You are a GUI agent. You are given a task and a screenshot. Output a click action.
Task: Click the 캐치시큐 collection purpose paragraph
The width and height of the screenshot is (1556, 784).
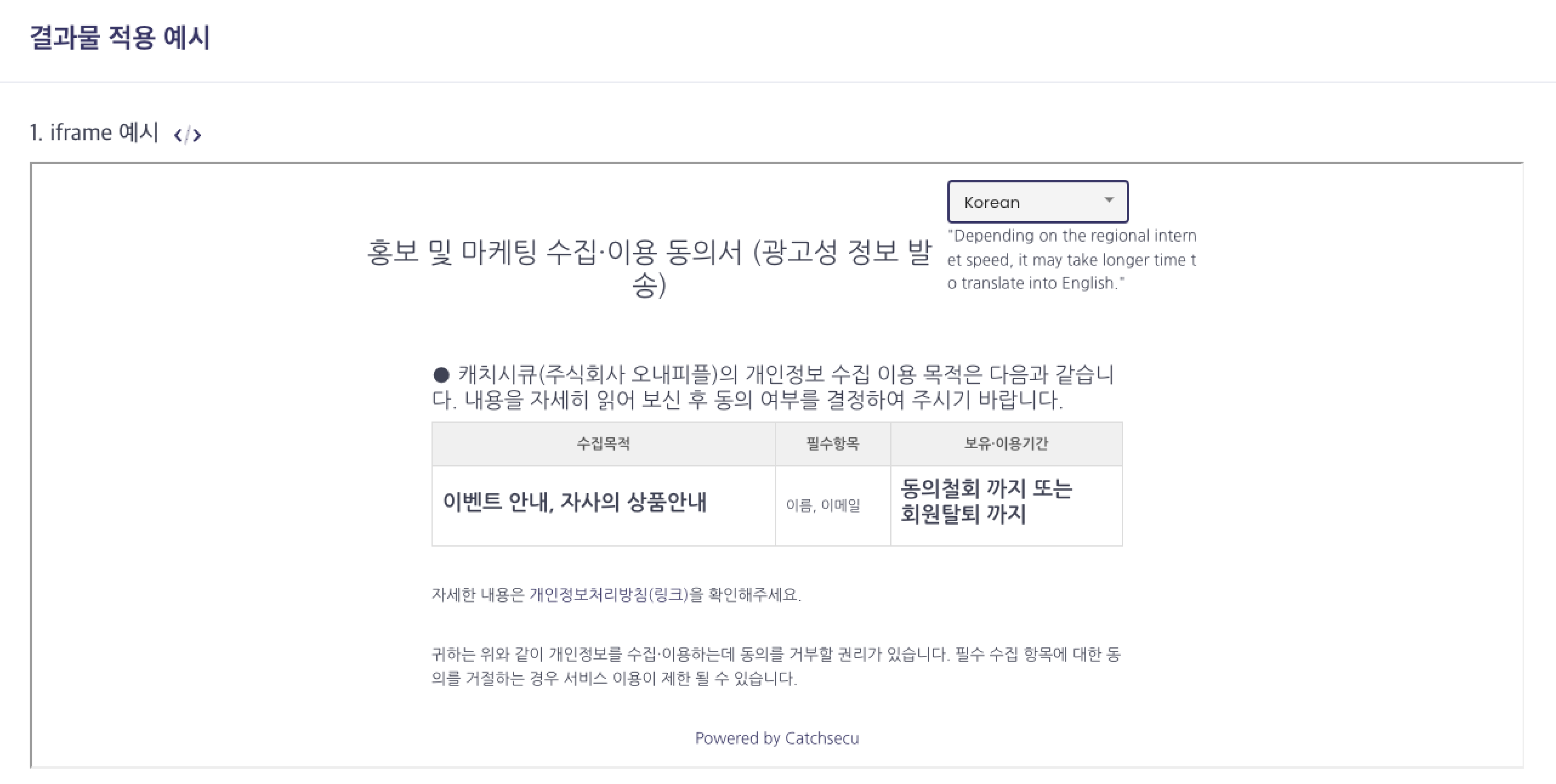tap(773, 386)
